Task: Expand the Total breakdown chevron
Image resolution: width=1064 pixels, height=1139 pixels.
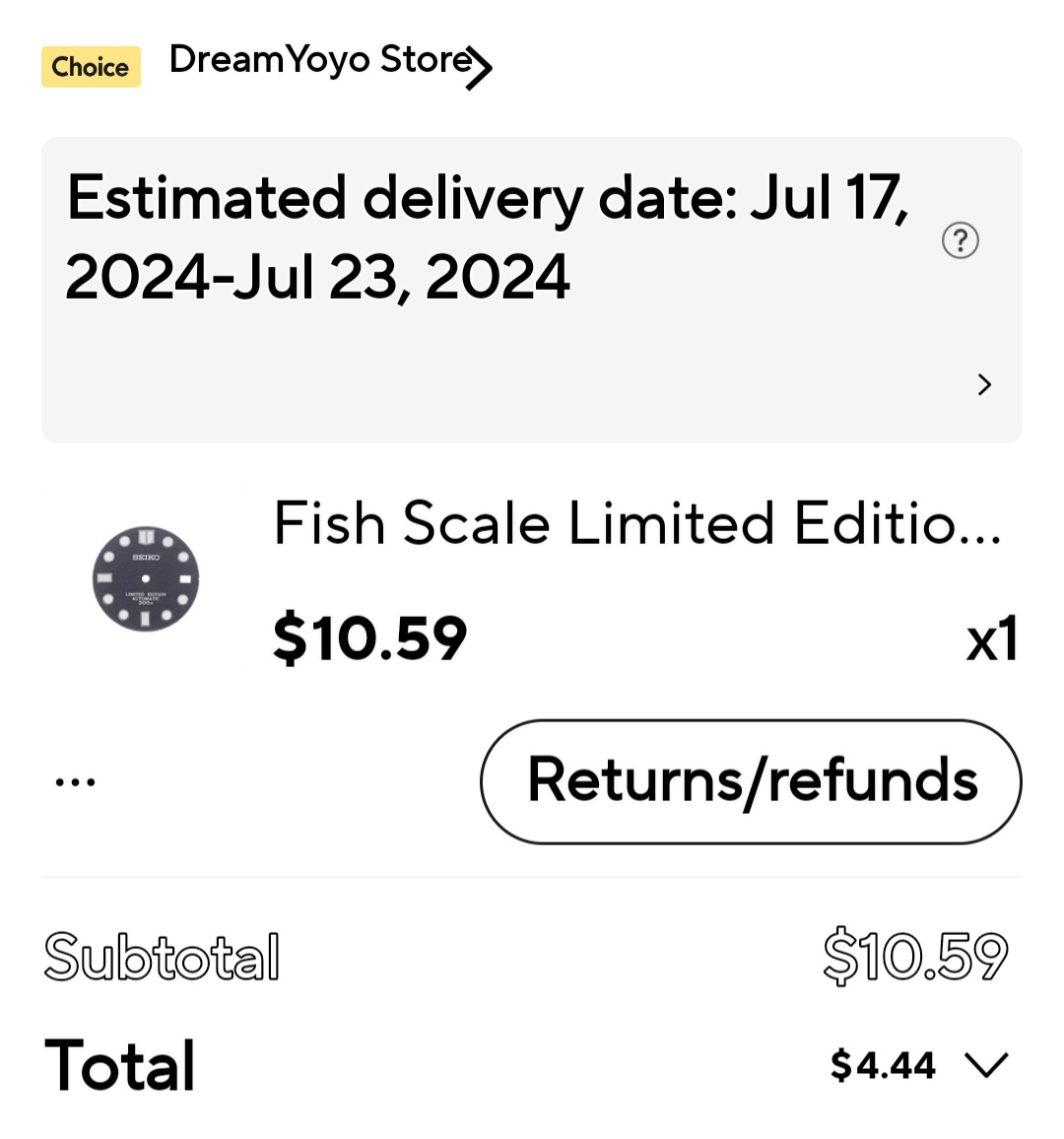Action: pyautogui.click(x=987, y=1066)
